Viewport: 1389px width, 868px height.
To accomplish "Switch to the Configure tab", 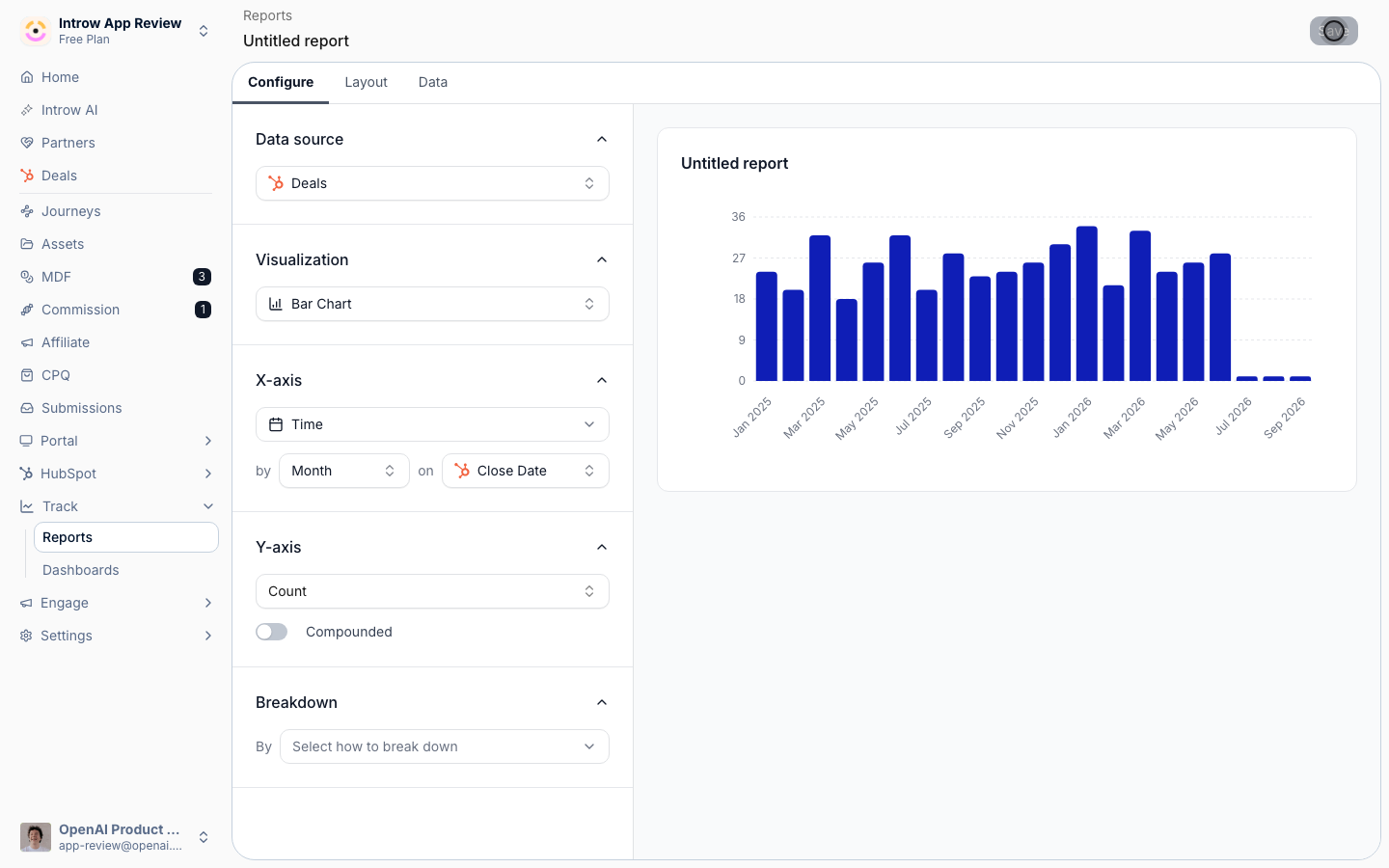I will pos(281,82).
